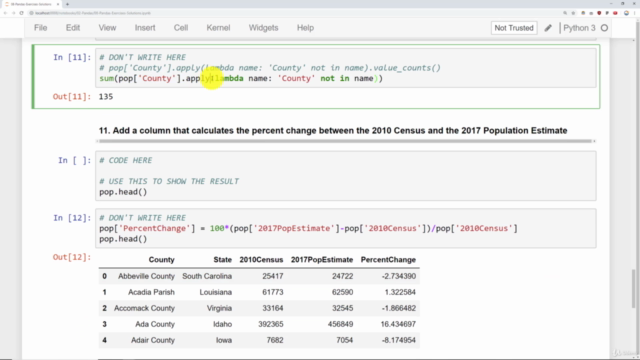This screenshot has height=360, width=640.
Task: Click the Iowa state cell
Action: coord(224,340)
